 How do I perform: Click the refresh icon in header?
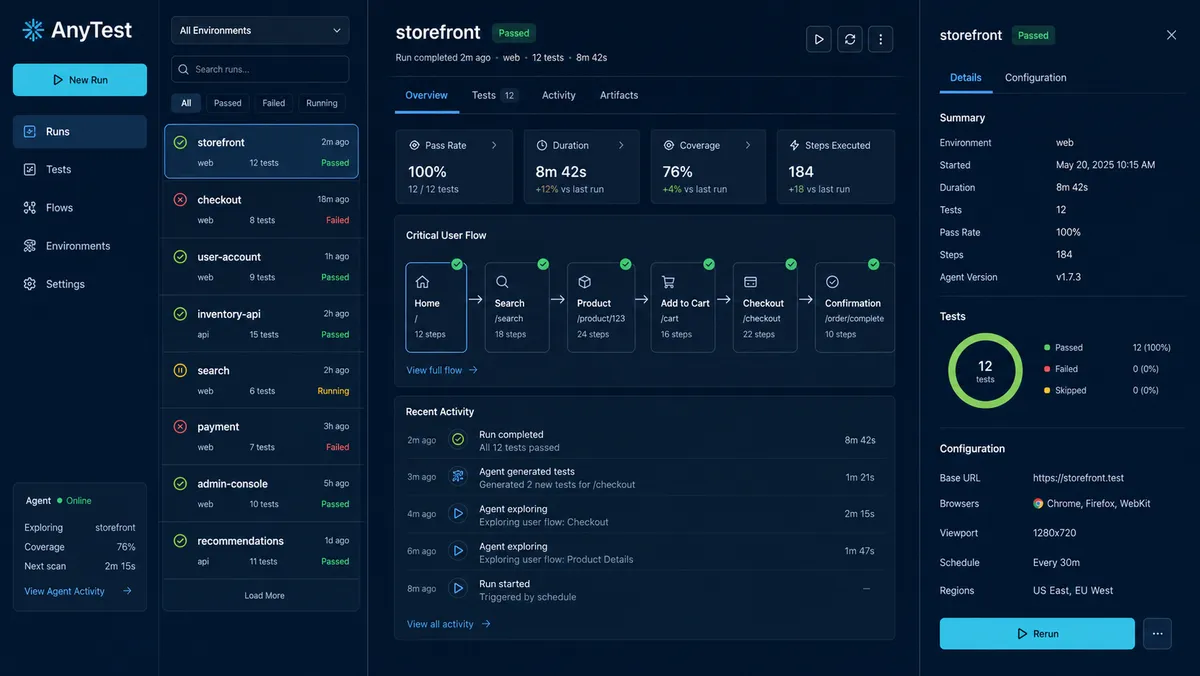click(850, 39)
